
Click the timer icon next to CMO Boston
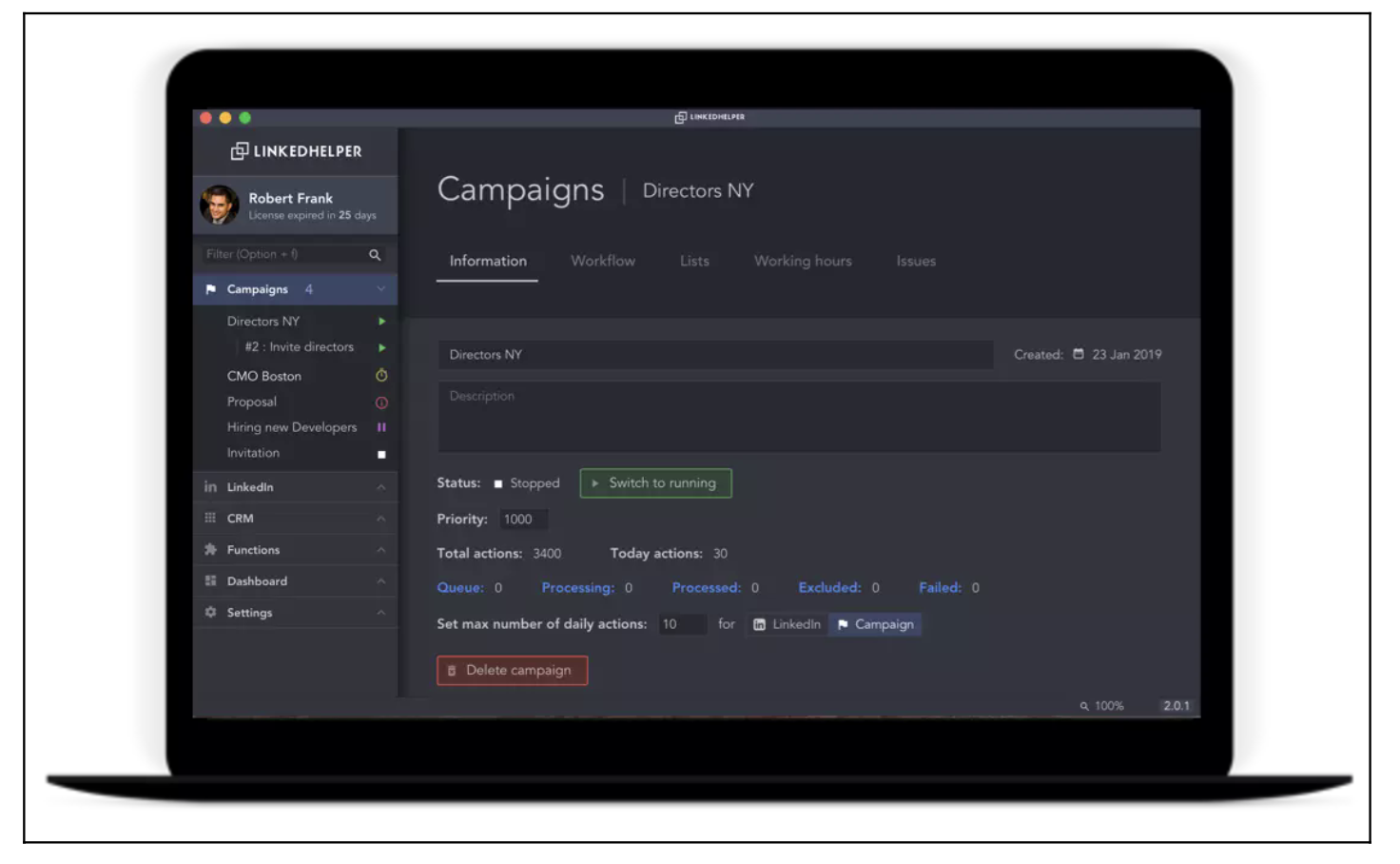point(380,375)
